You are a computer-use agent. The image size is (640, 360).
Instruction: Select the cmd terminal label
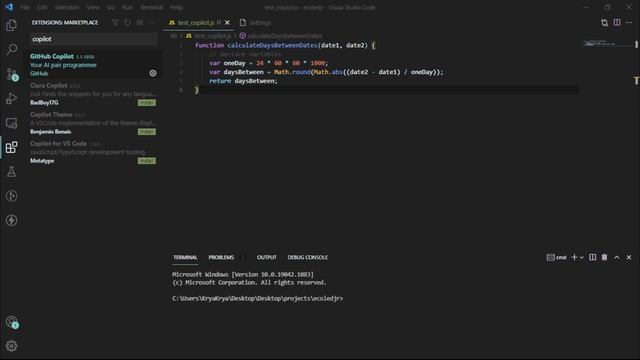click(557, 257)
